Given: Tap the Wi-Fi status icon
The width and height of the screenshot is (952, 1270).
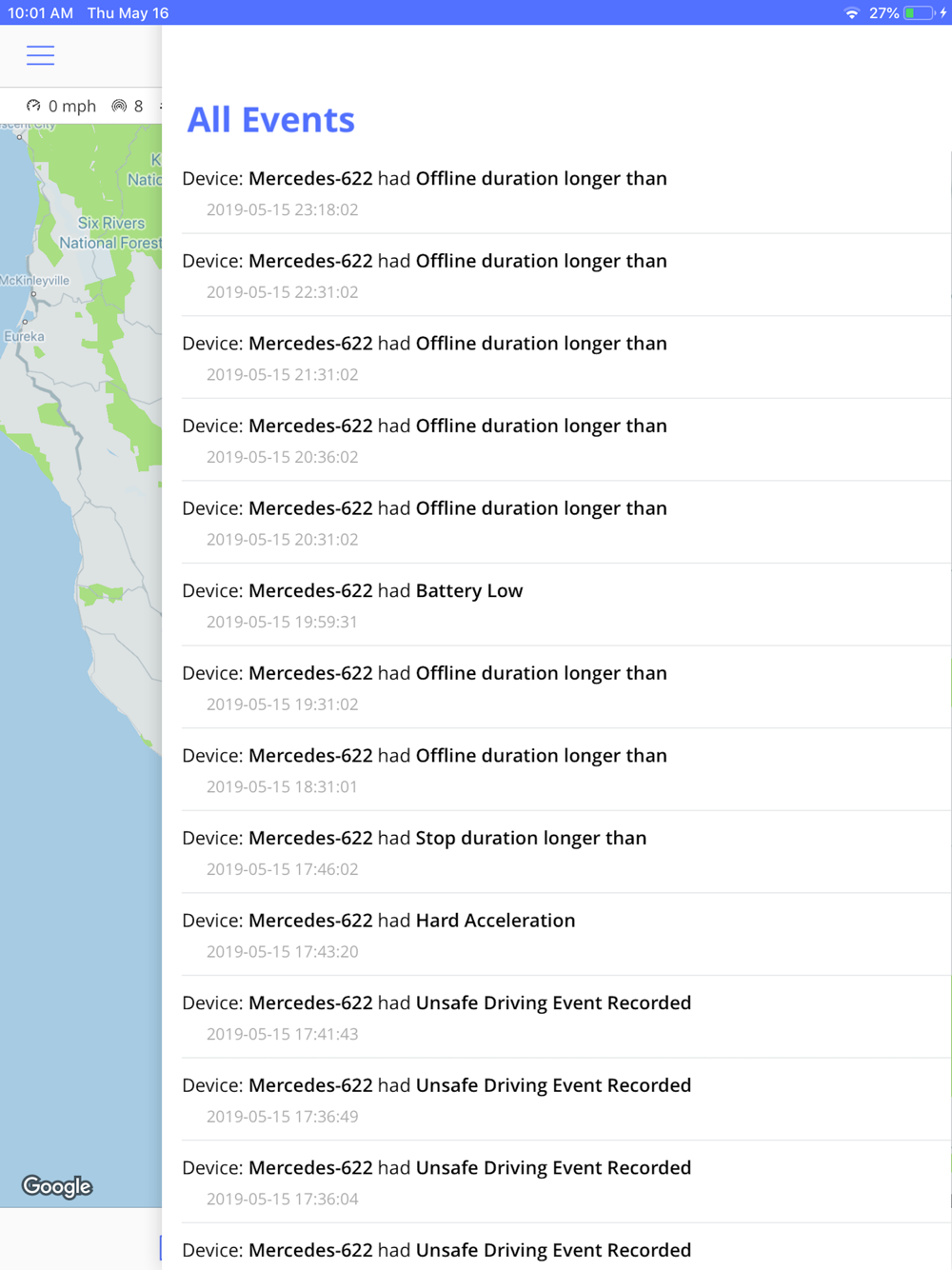Looking at the screenshot, I should [x=851, y=13].
